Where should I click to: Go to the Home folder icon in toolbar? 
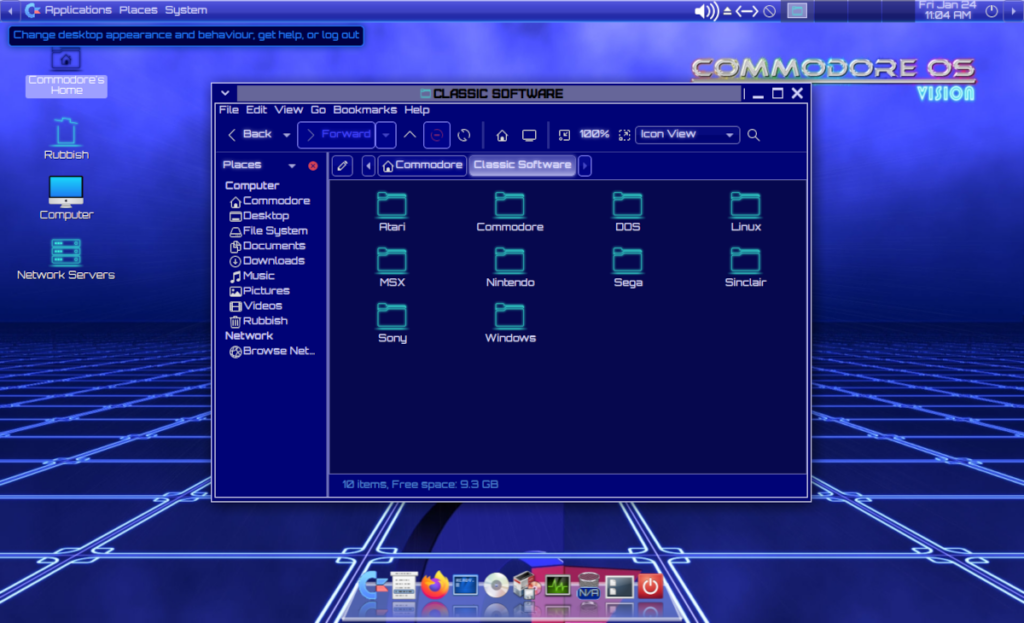[502, 135]
